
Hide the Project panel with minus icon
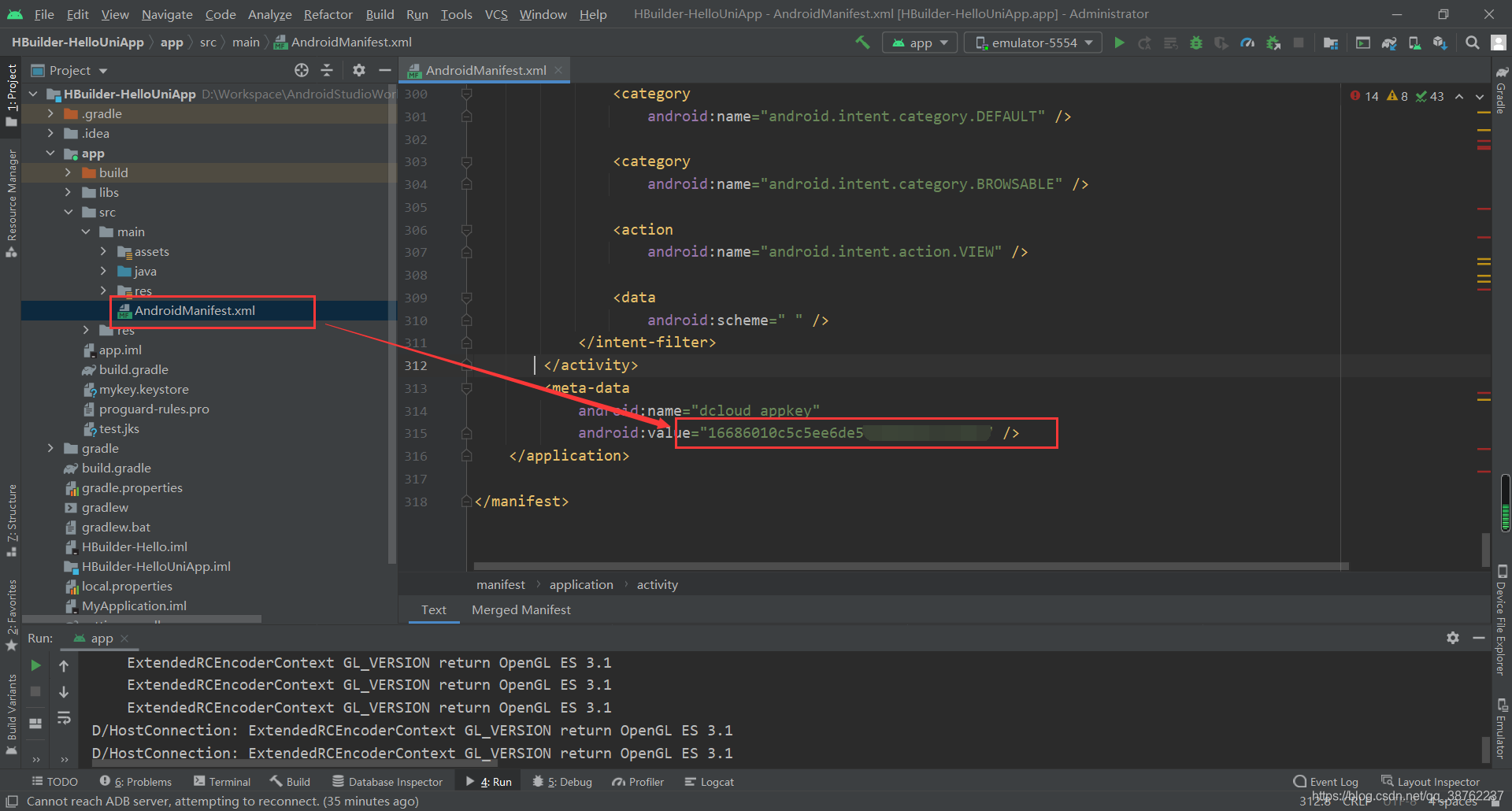coord(385,70)
